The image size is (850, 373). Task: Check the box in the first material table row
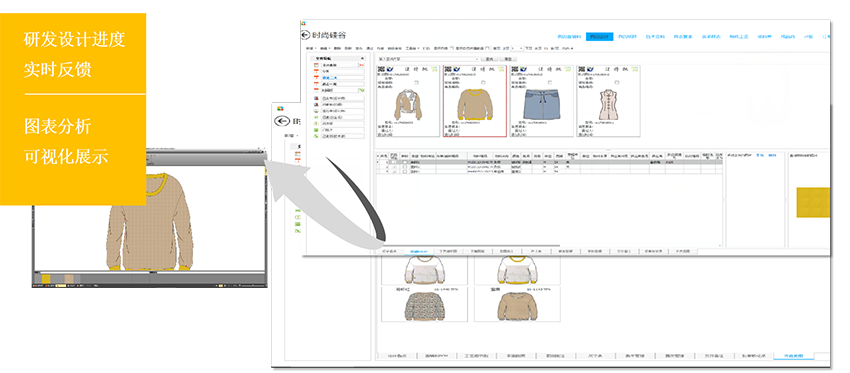coord(404,162)
